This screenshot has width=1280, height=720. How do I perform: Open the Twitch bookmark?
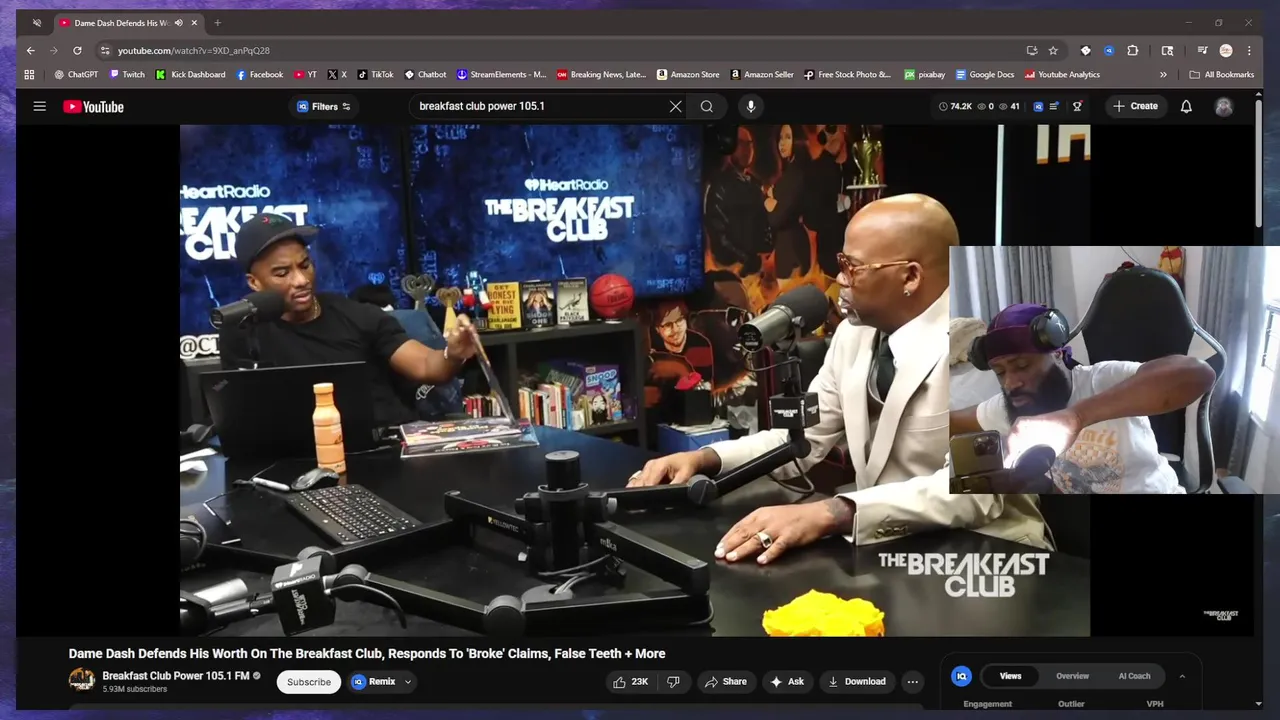pyautogui.click(x=127, y=74)
